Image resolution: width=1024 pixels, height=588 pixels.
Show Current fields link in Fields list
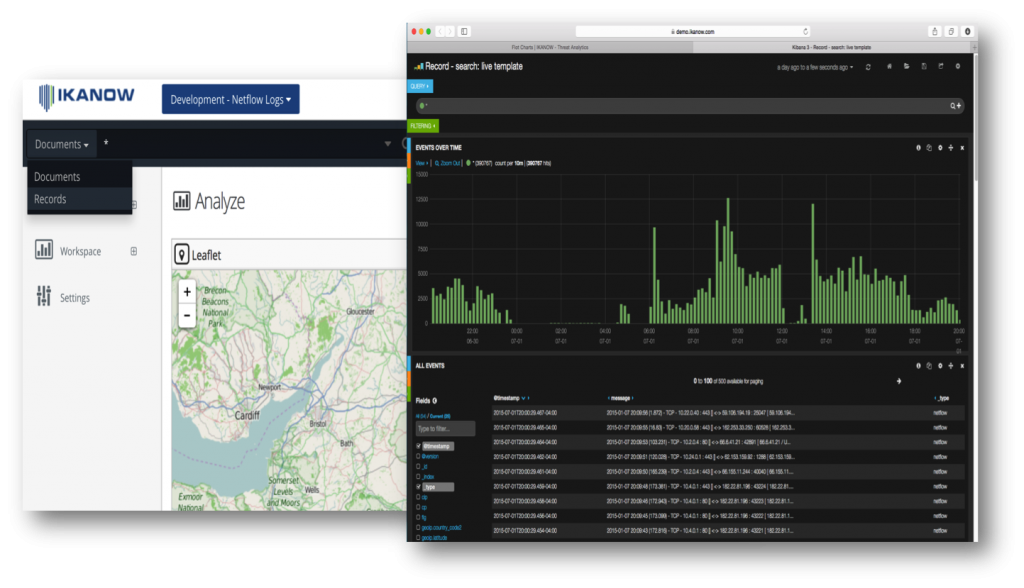440,416
